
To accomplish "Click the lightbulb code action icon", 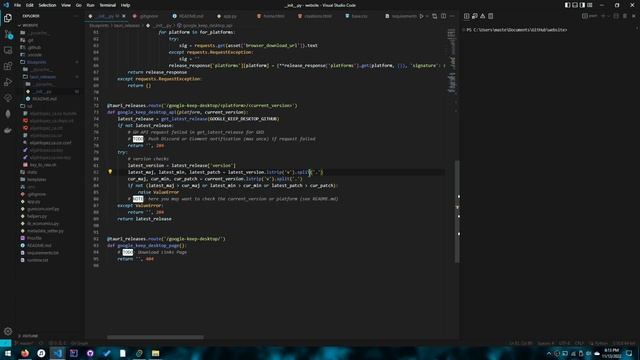I will click(x=110, y=172).
